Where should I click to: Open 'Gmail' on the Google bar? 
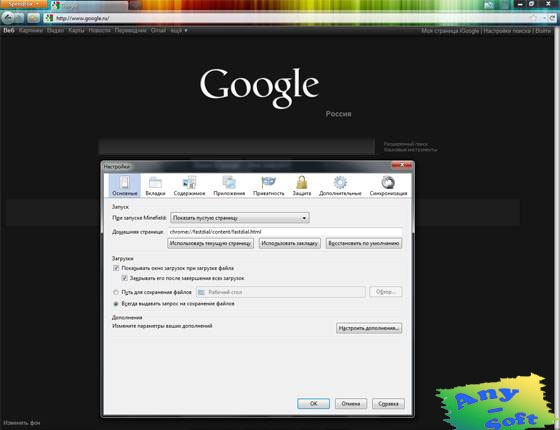158,31
